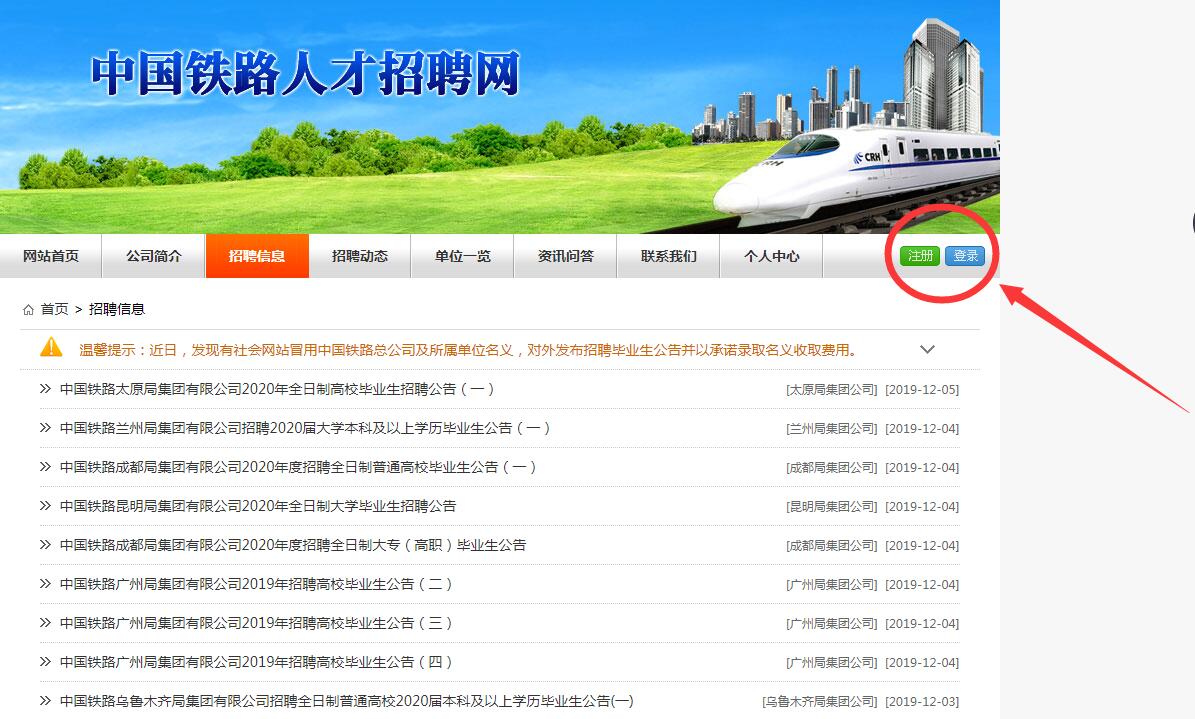Open the 乌鲁木齐局 2020届本科 recruitment announcement

coord(347,701)
